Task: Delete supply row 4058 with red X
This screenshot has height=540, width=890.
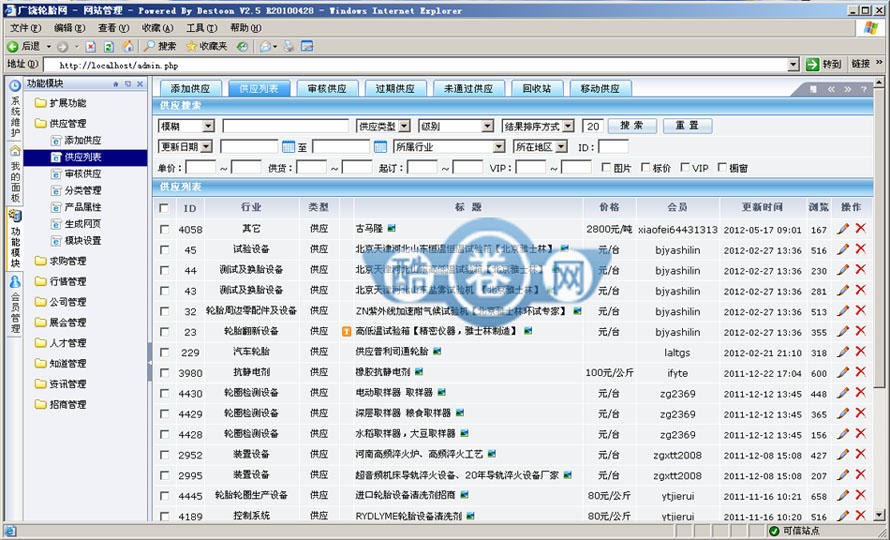Action: (x=861, y=228)
